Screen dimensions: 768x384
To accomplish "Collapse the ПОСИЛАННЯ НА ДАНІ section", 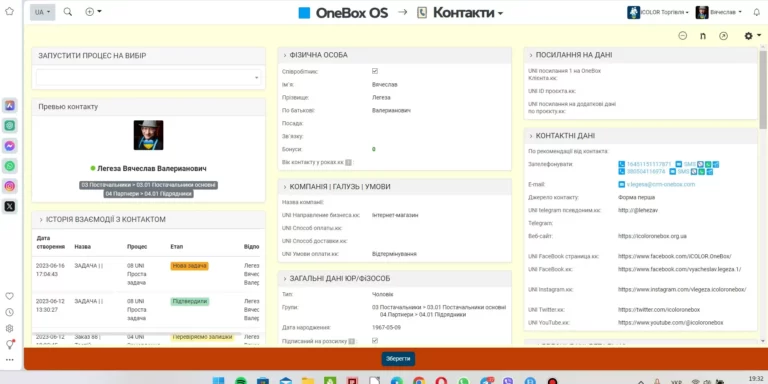I will (530, 55).
